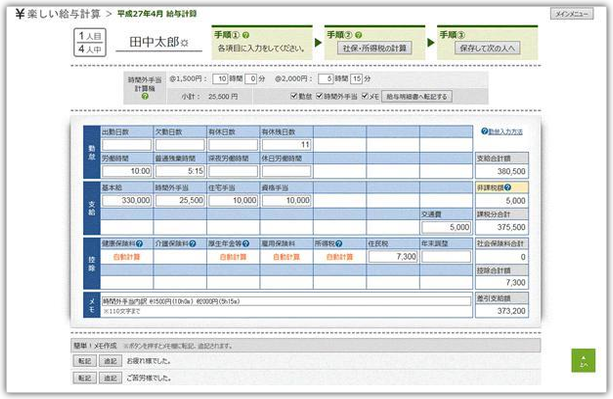The width and height of the screenshot is (613, 399).
Task: Open the help icon next to 手順①
Action: click(x=246, y=35)
